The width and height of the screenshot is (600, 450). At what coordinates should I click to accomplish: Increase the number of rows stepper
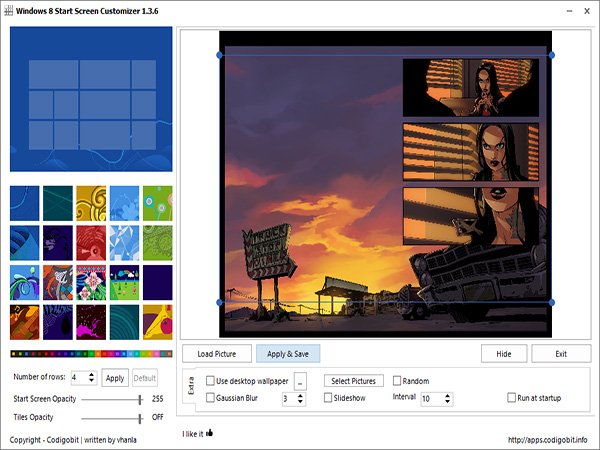tap(91, 375)
